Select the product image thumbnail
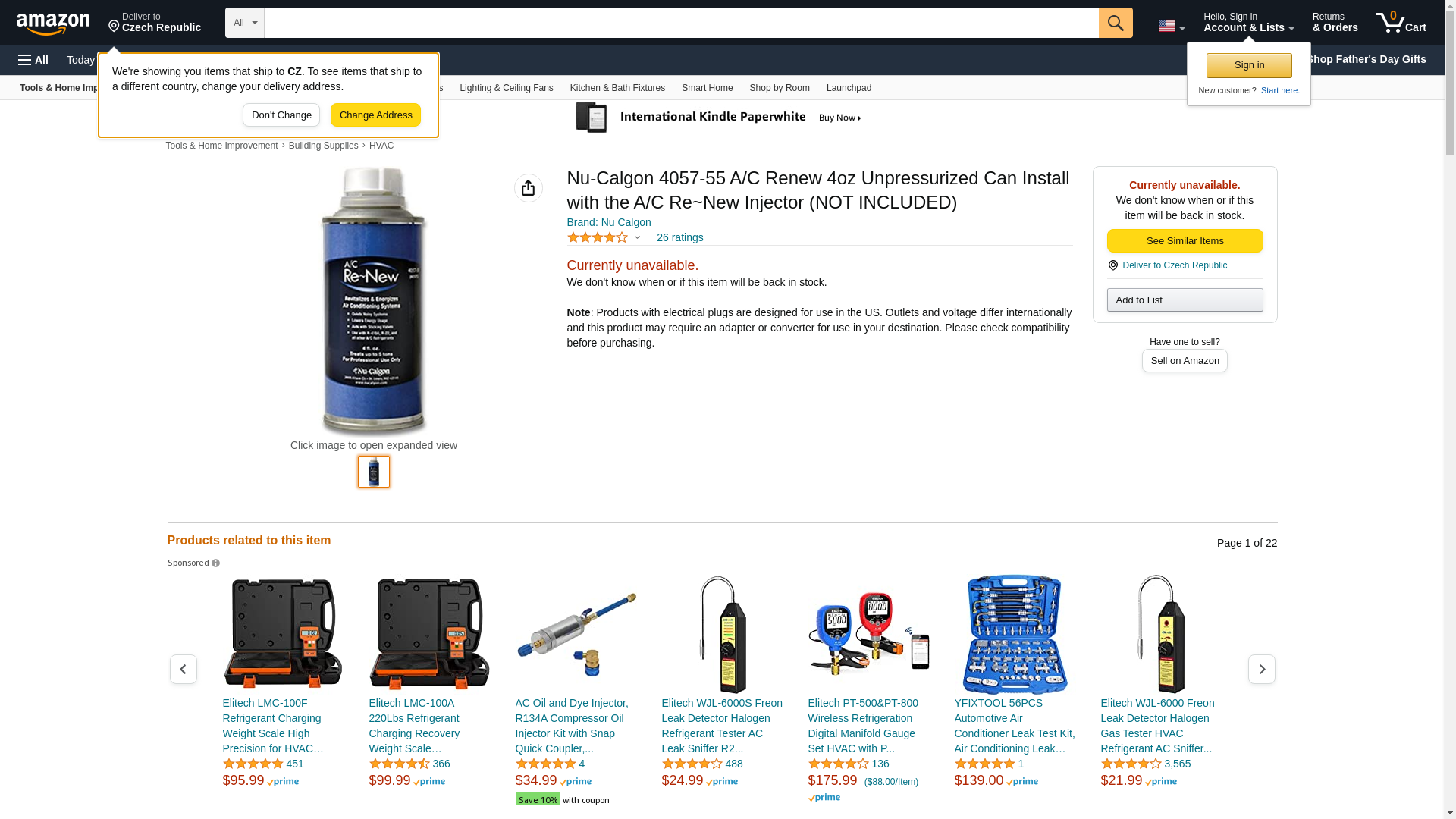1456x819 pixels. [373, 472]
